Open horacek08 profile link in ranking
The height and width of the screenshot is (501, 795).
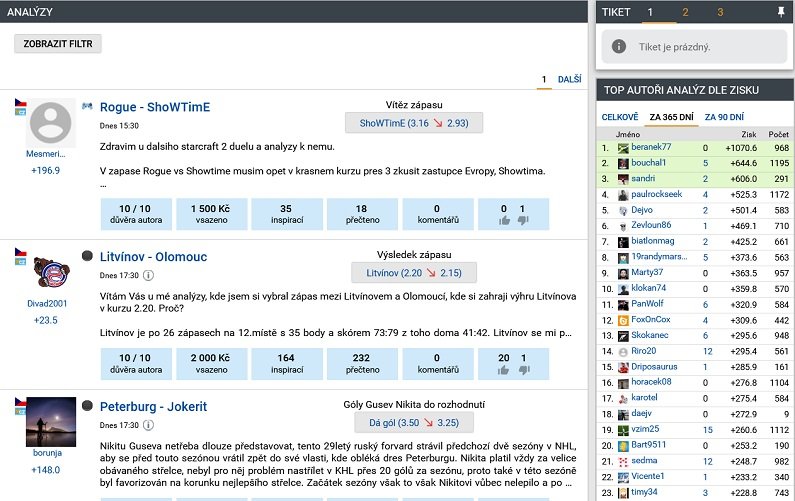pyautogui.click(x=651, y=382)
